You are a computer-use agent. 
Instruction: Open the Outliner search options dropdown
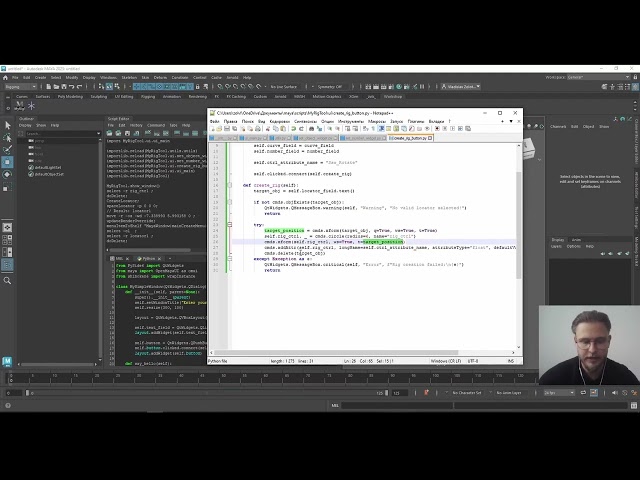point(98,133)
